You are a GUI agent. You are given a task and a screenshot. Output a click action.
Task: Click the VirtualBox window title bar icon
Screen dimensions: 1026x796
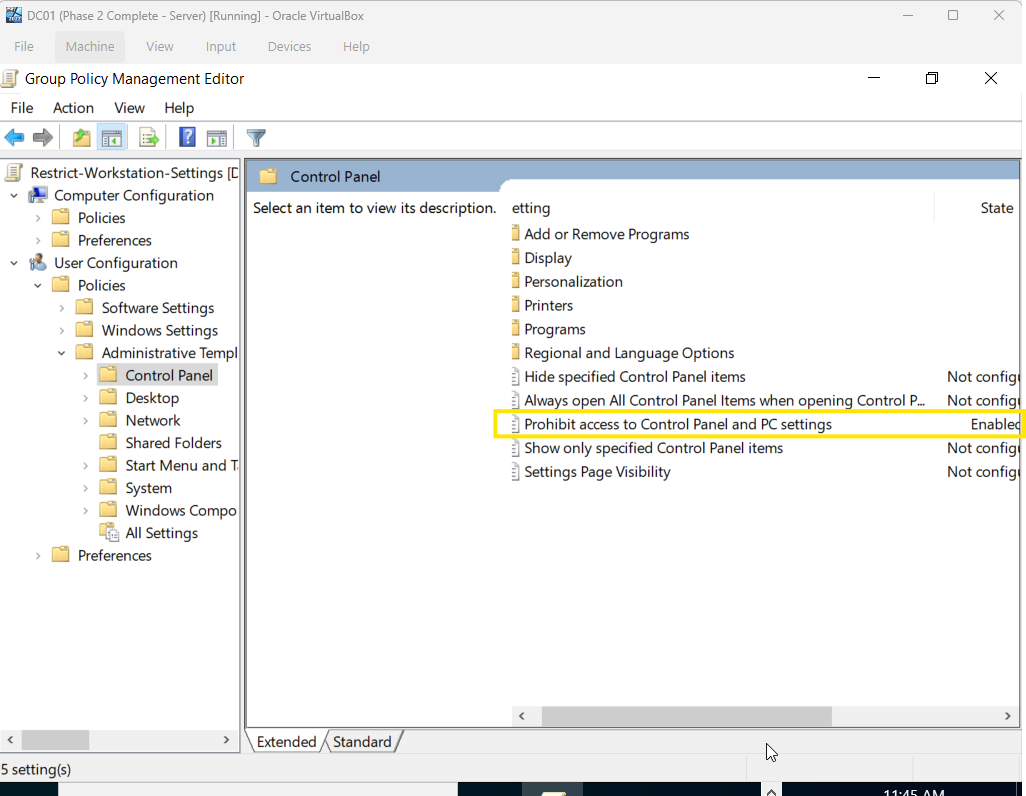click(x=13, y=15)
